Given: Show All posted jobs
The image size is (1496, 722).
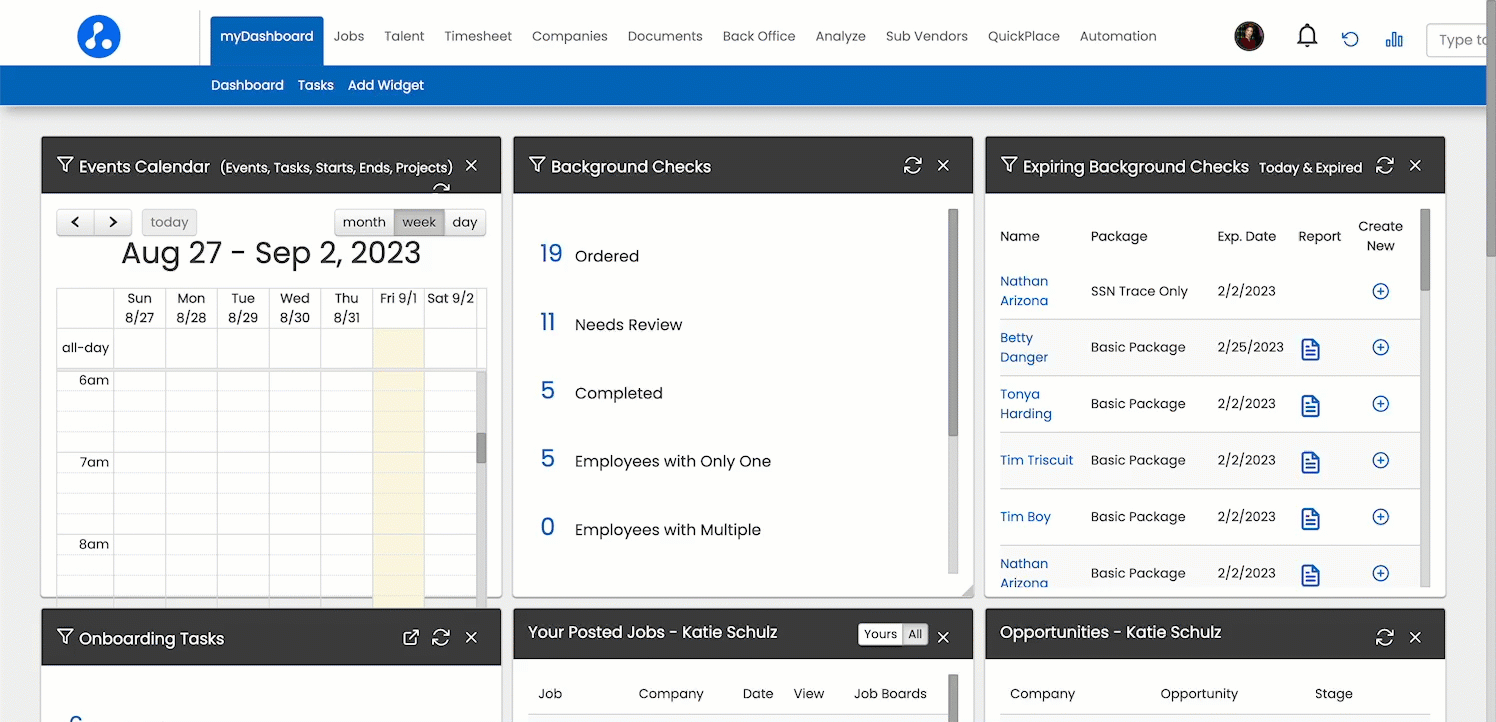Looking at the screenshot, I should tap(915, 634).
